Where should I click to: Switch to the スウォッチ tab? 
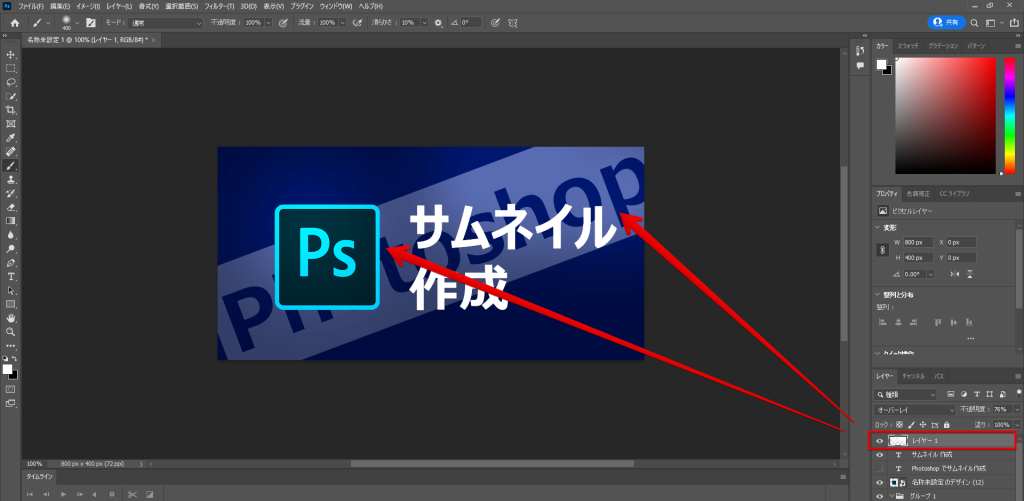point(908,46)
